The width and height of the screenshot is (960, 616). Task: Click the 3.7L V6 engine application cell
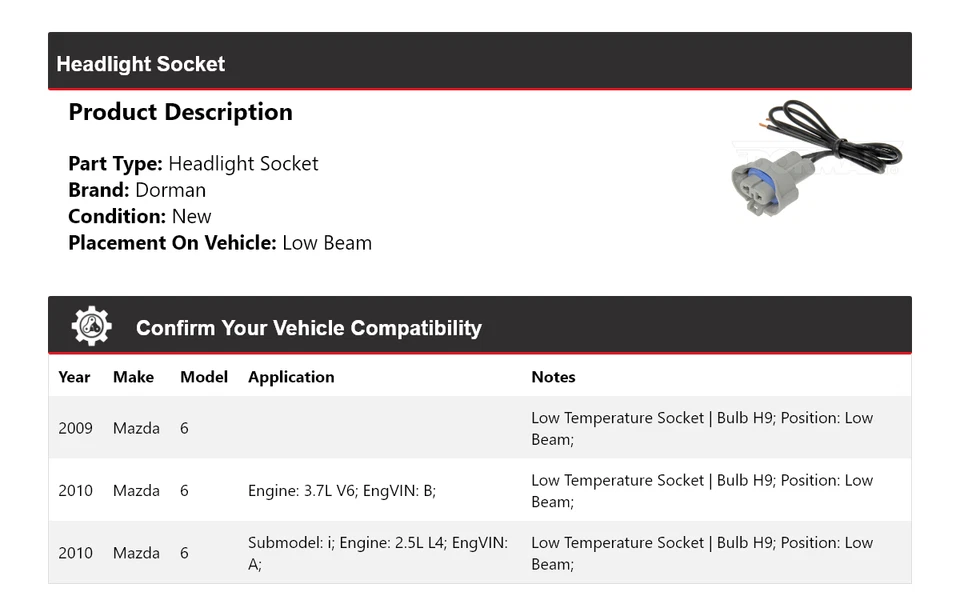(342, 491)
